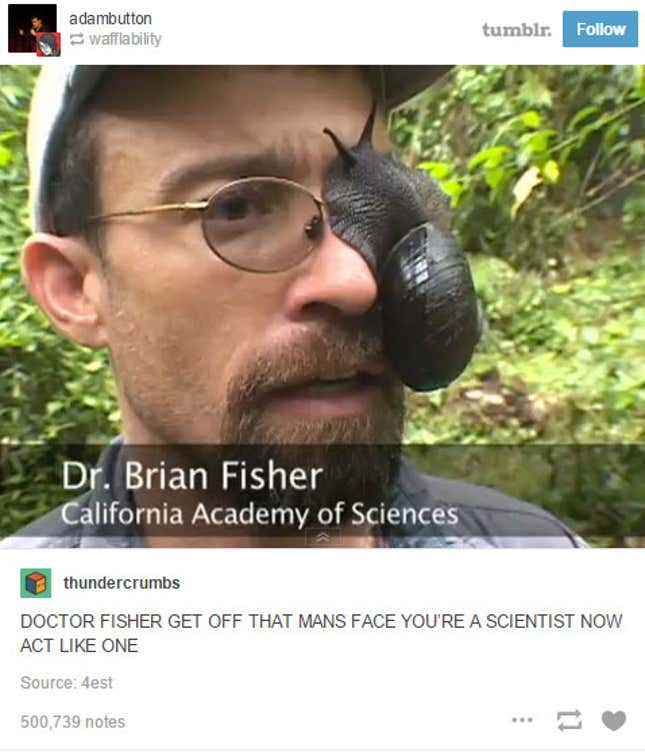Screen dimensions: 645x752
Task: Click the reblog arrows beside wafflability
Action: pos(77,39)
